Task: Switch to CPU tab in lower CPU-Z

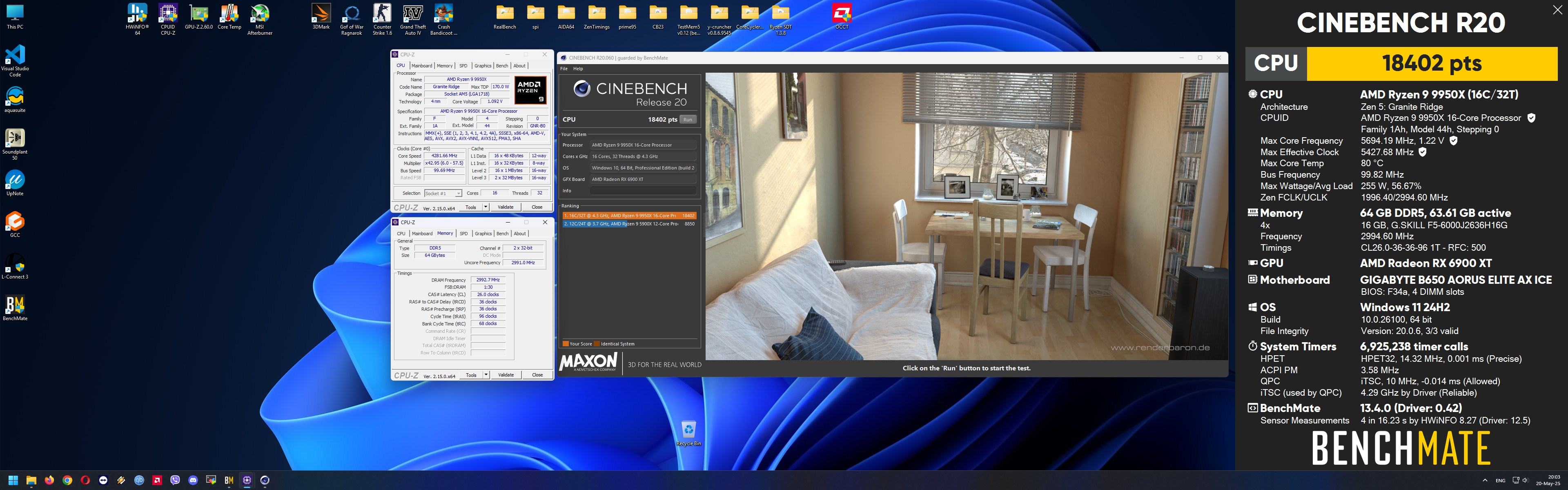Action: (401, 234)
